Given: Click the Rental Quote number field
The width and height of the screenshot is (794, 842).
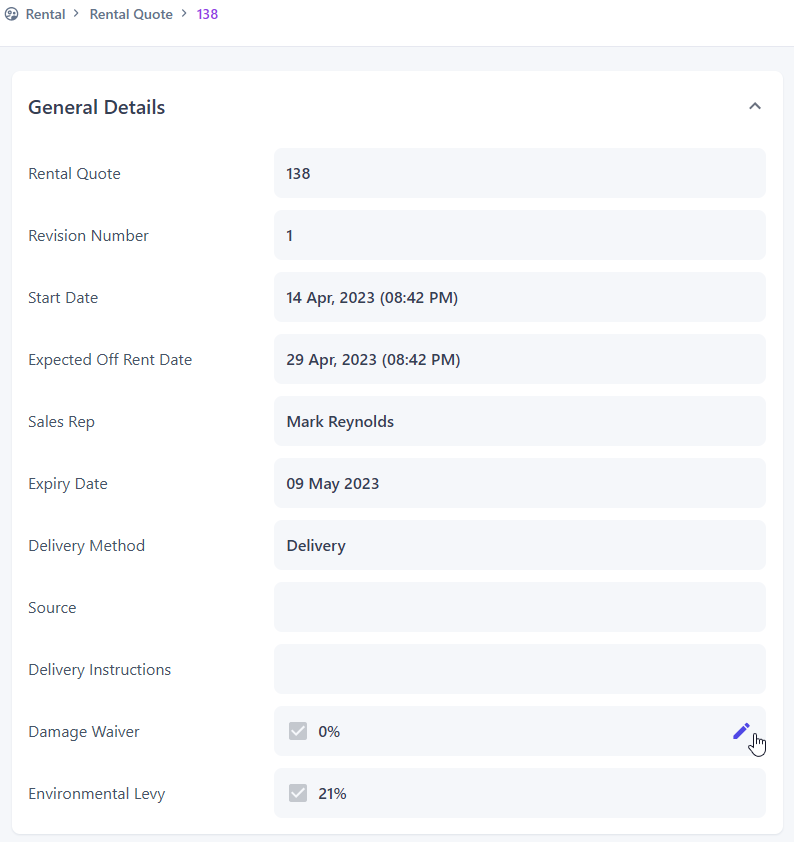Looking at the screenshot, I should [519, 173].
